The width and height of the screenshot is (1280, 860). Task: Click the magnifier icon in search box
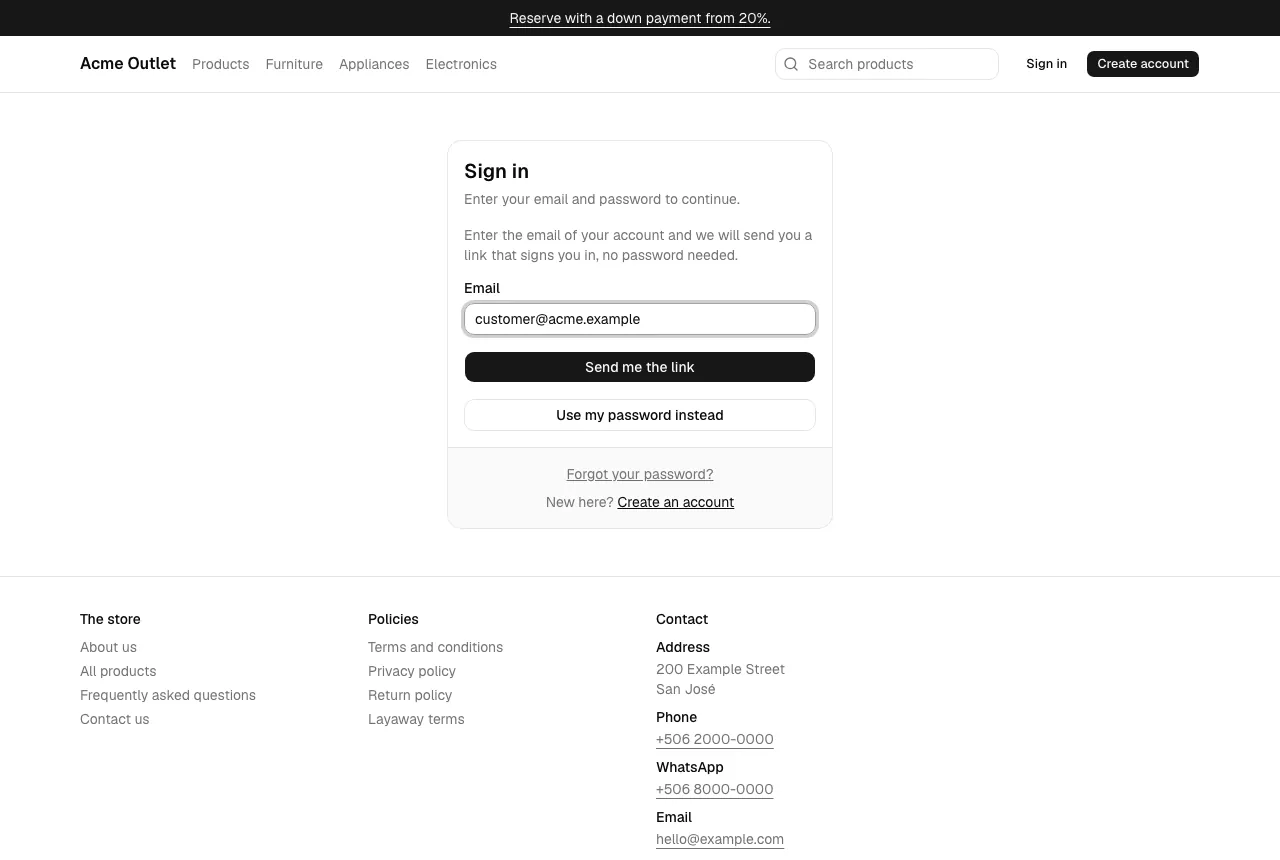(791, 64)
